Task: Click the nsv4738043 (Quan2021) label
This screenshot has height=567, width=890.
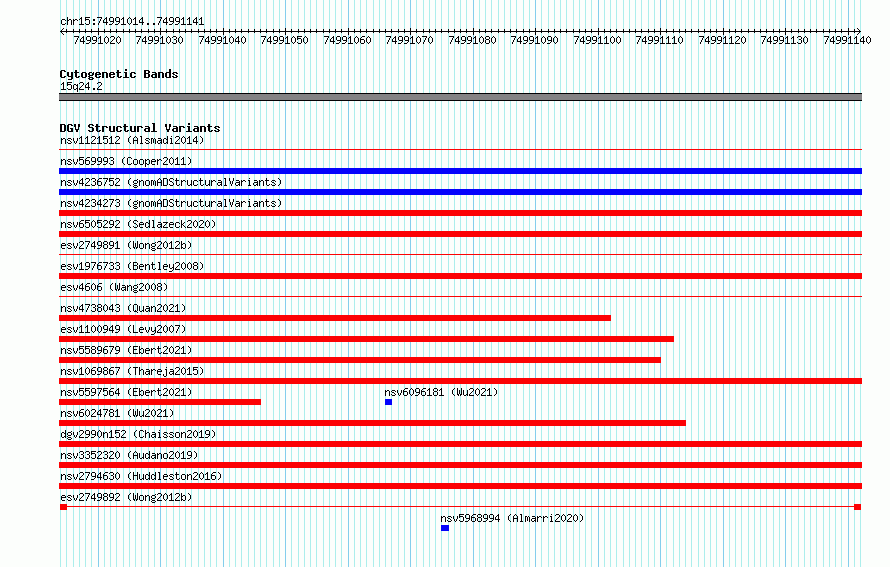Action: tap(123, 308)
